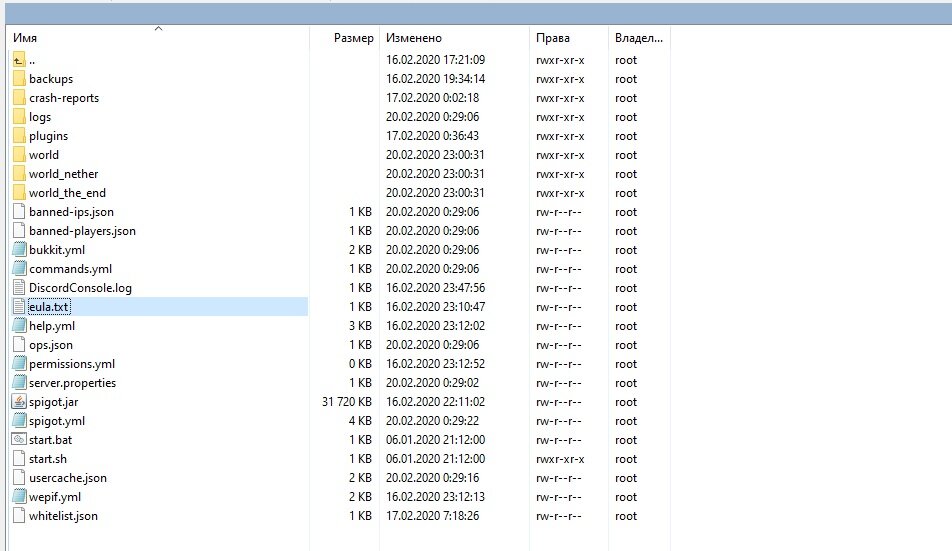
Task: Click the DiscordConsole.log file icon
Action: click(19, 288)
